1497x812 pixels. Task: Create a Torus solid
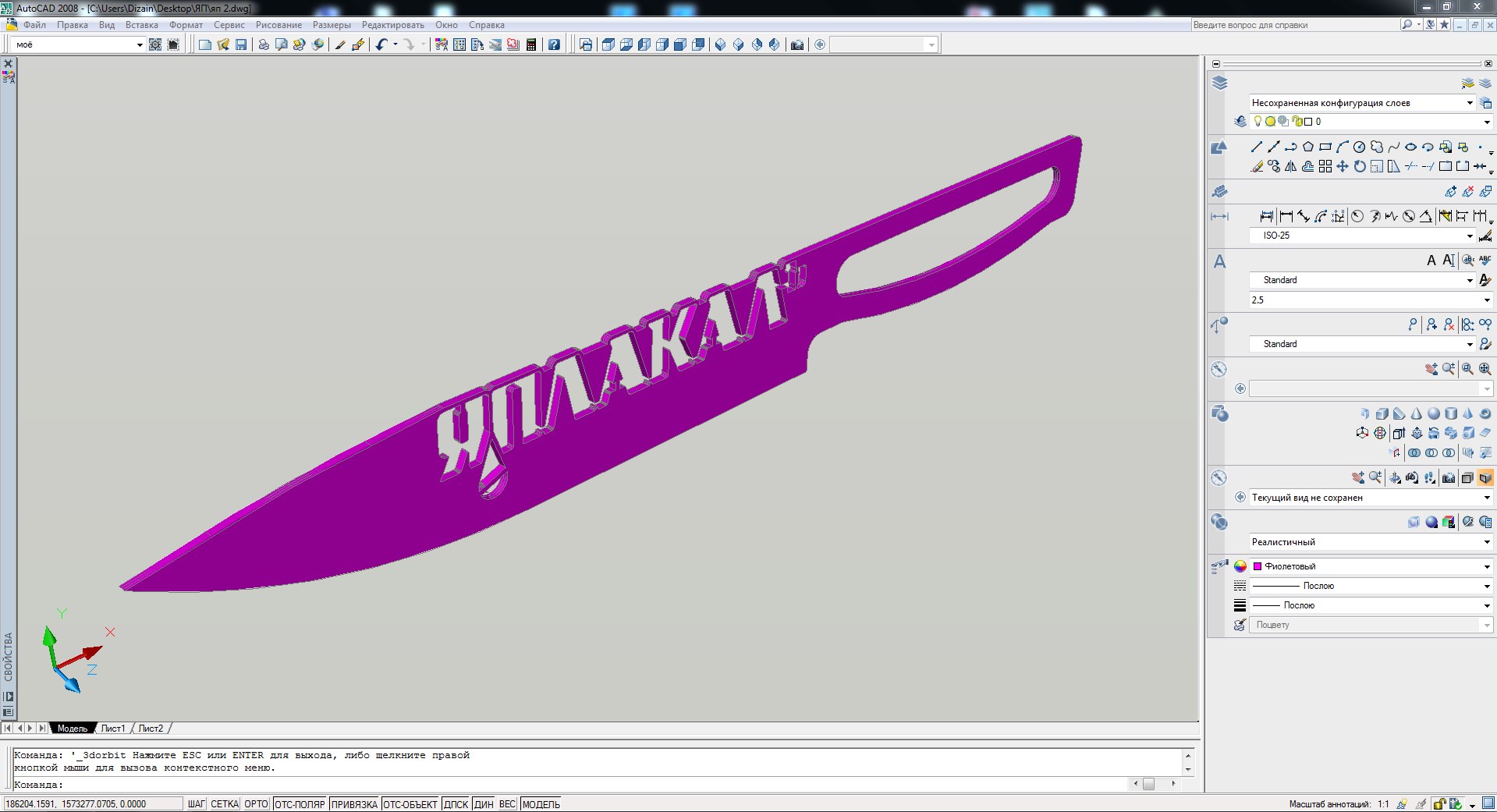click(1485, 413)
